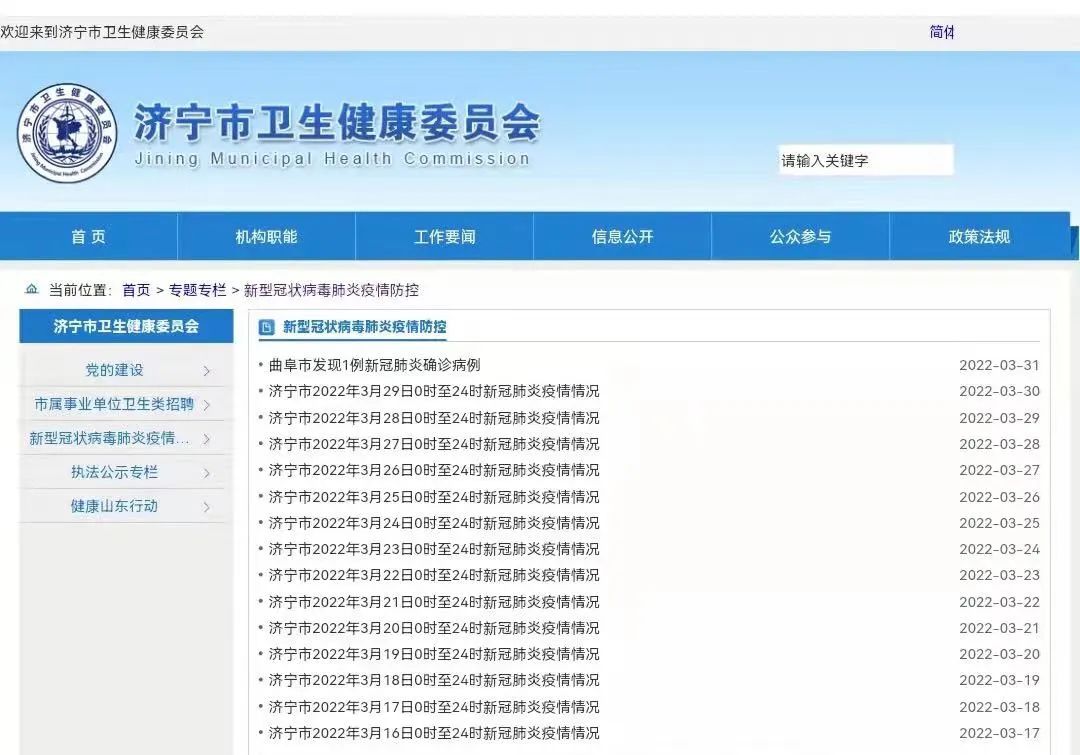The image size is (1080, 755).
Task: Open 曲阜市发现1例新冠肺炎确诊病例 article
Action: point(374,365)
